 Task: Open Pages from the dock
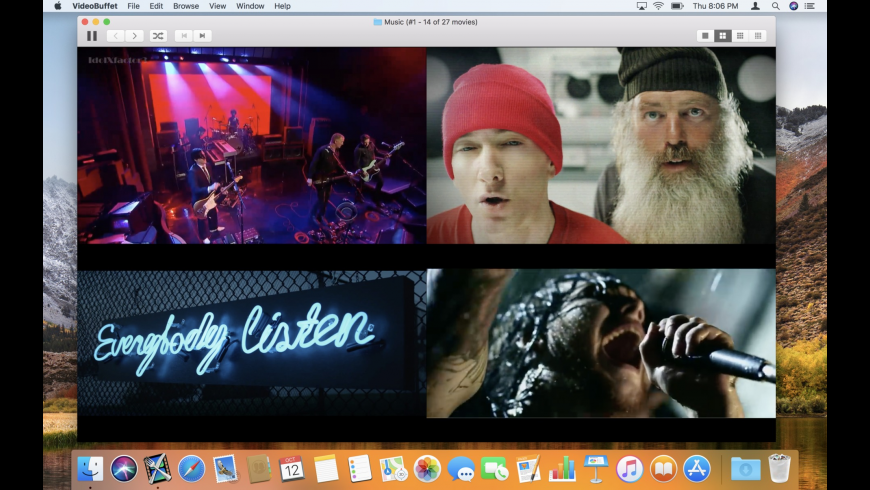(528, 469)
